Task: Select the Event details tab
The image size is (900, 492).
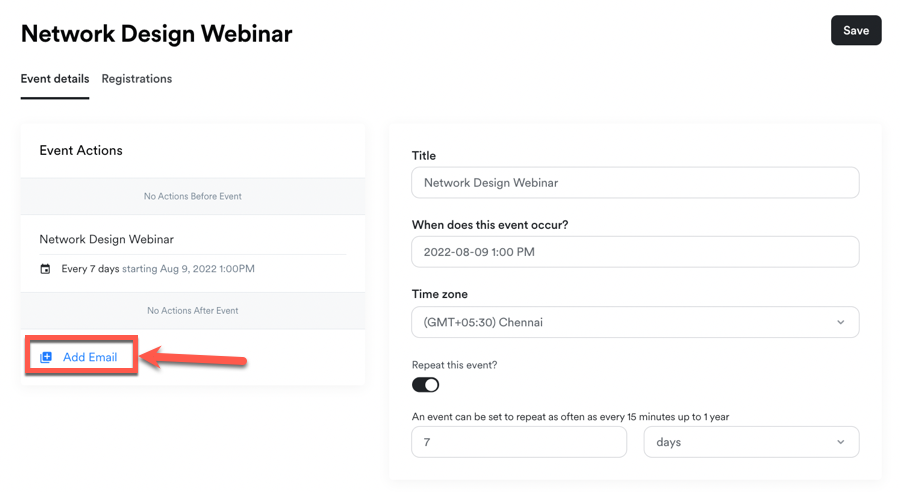Action: coord(55,79)
